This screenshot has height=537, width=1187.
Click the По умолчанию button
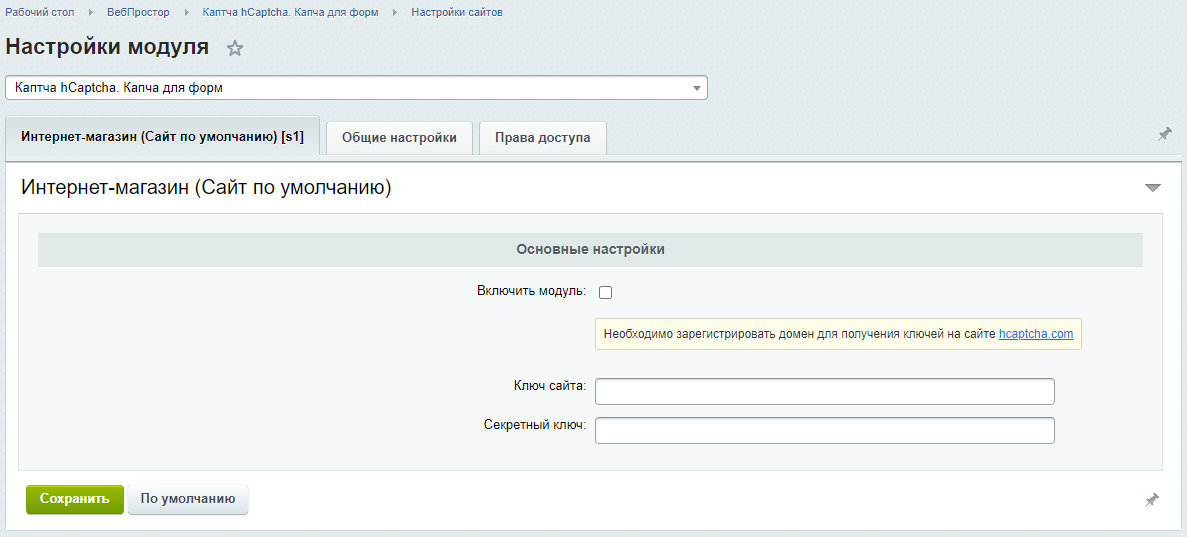(x=188, y=499)
